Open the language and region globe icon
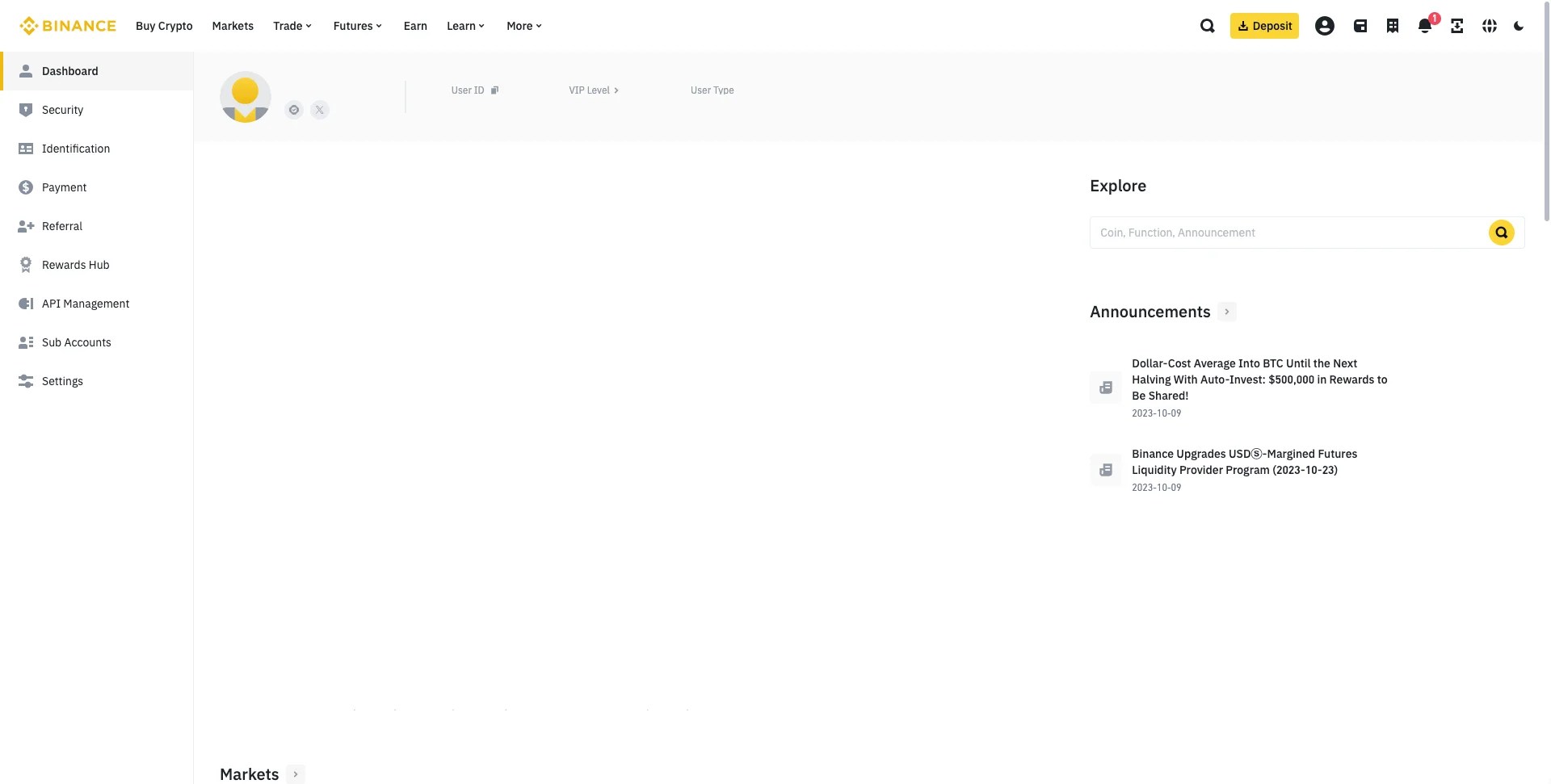The height and width of the screenshot is (784, 1551). coord(1489,25)
